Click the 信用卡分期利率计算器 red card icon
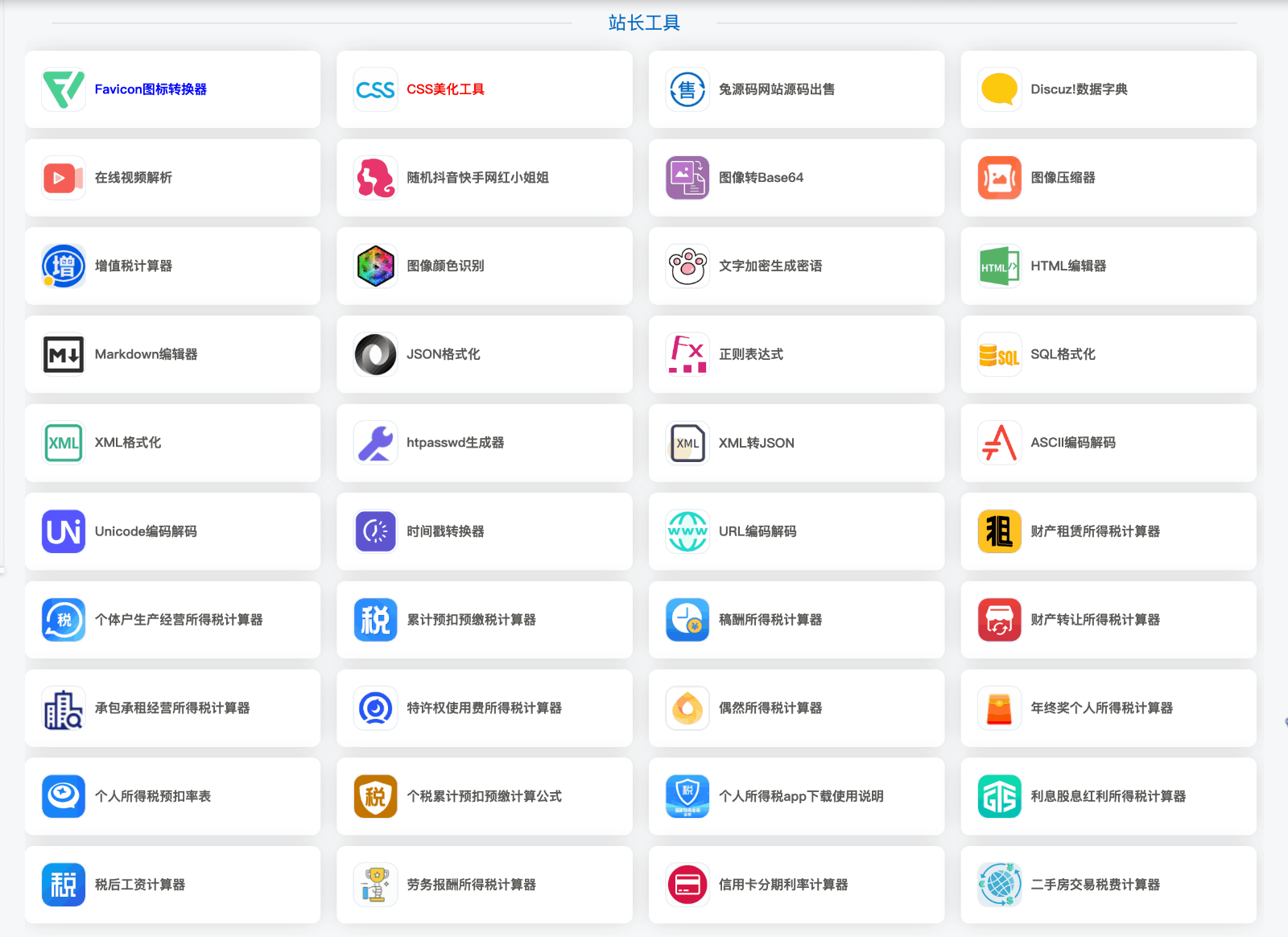 click(687, 885)
